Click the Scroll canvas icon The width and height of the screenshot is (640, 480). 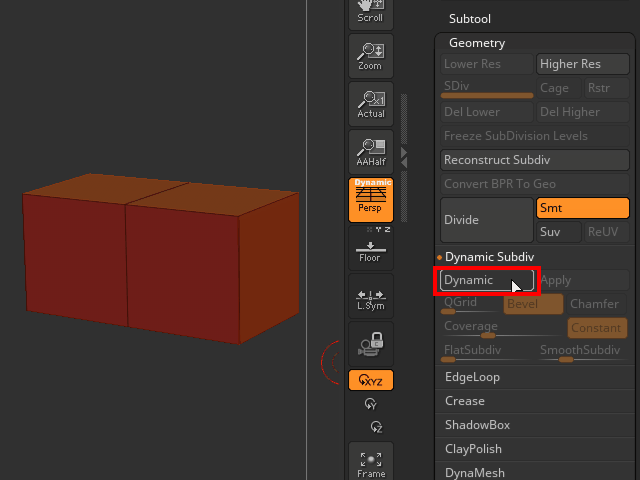(370, 13)
